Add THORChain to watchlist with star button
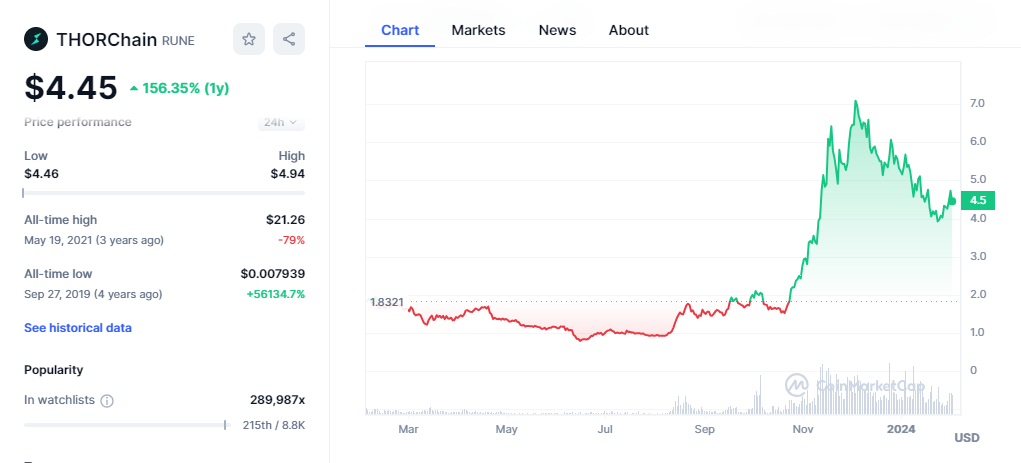The width and height of the screenshot is (1021, 463). click(249, 39)
